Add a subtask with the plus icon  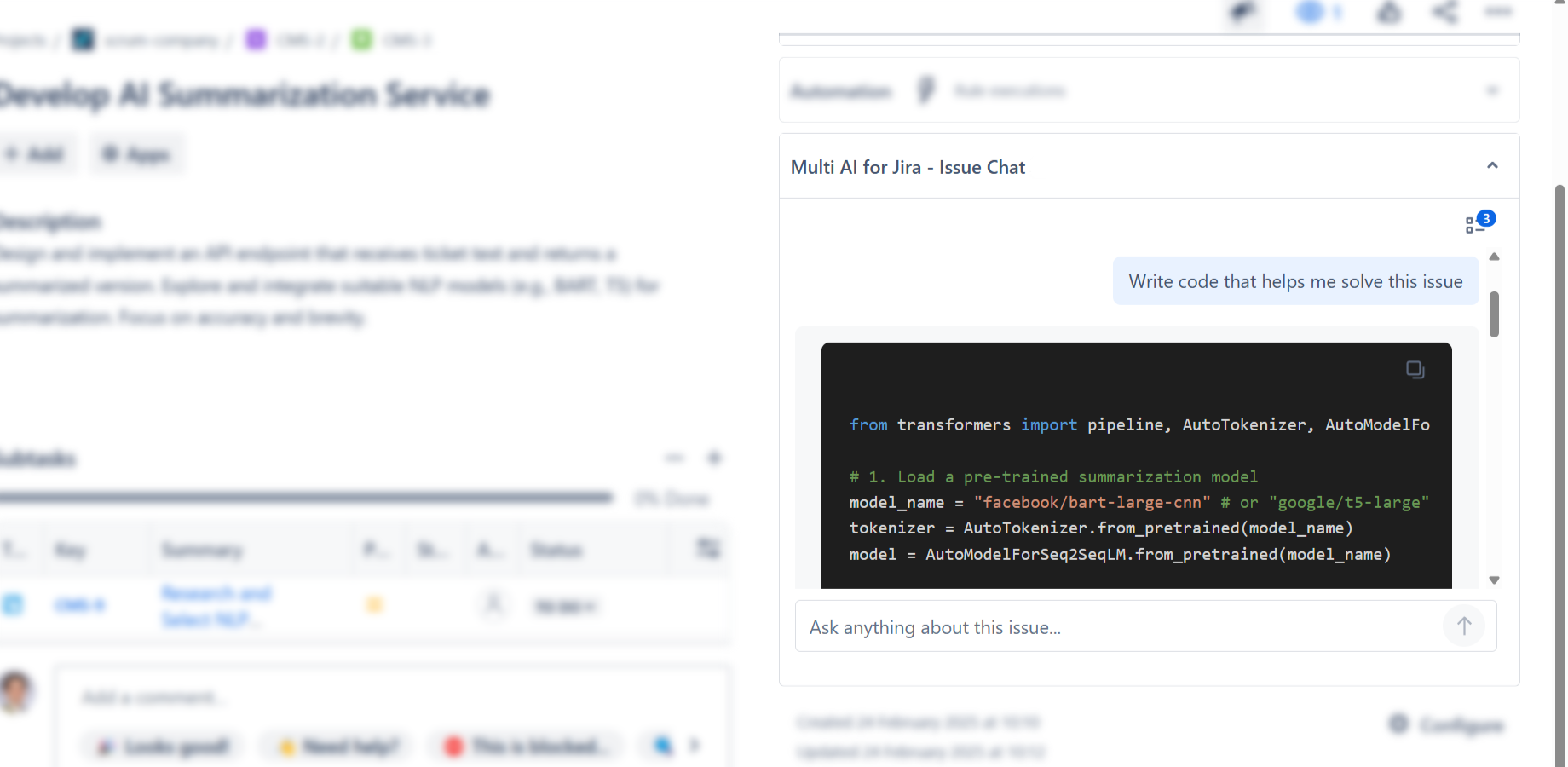click(x=714, y=458)
